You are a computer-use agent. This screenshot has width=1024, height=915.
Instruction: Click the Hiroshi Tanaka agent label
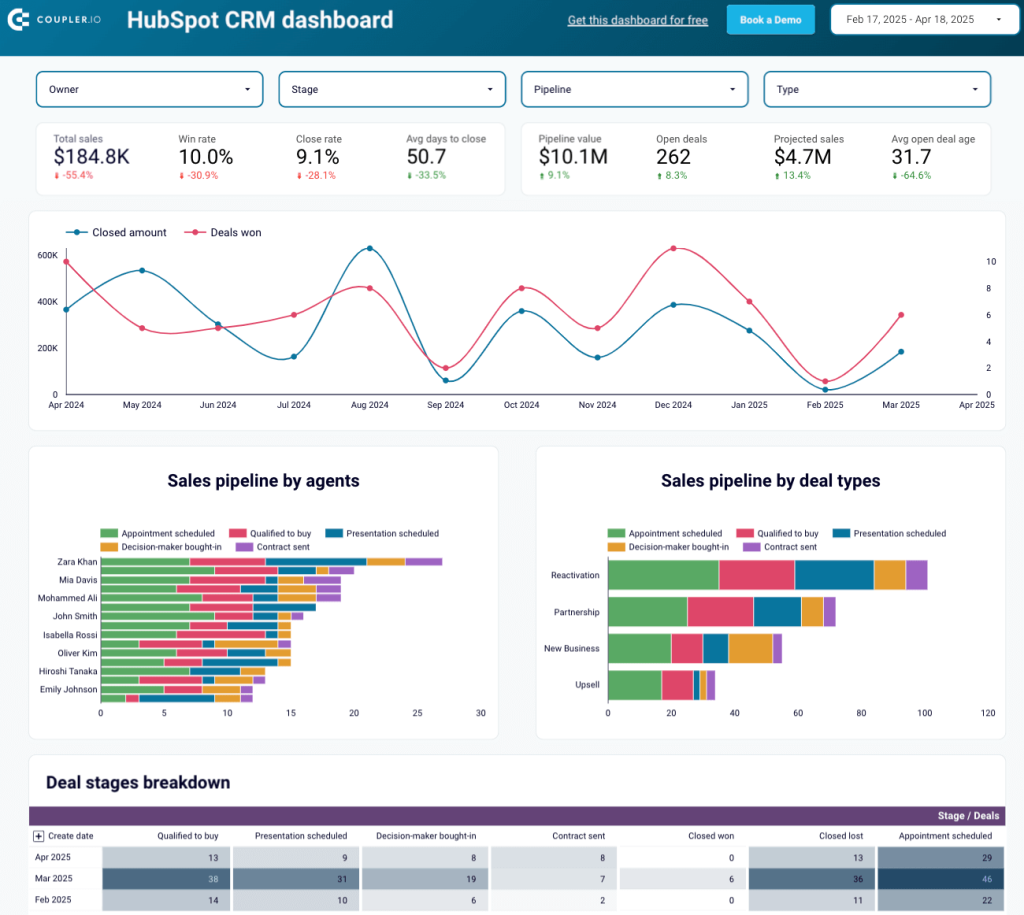pos(68,671)
